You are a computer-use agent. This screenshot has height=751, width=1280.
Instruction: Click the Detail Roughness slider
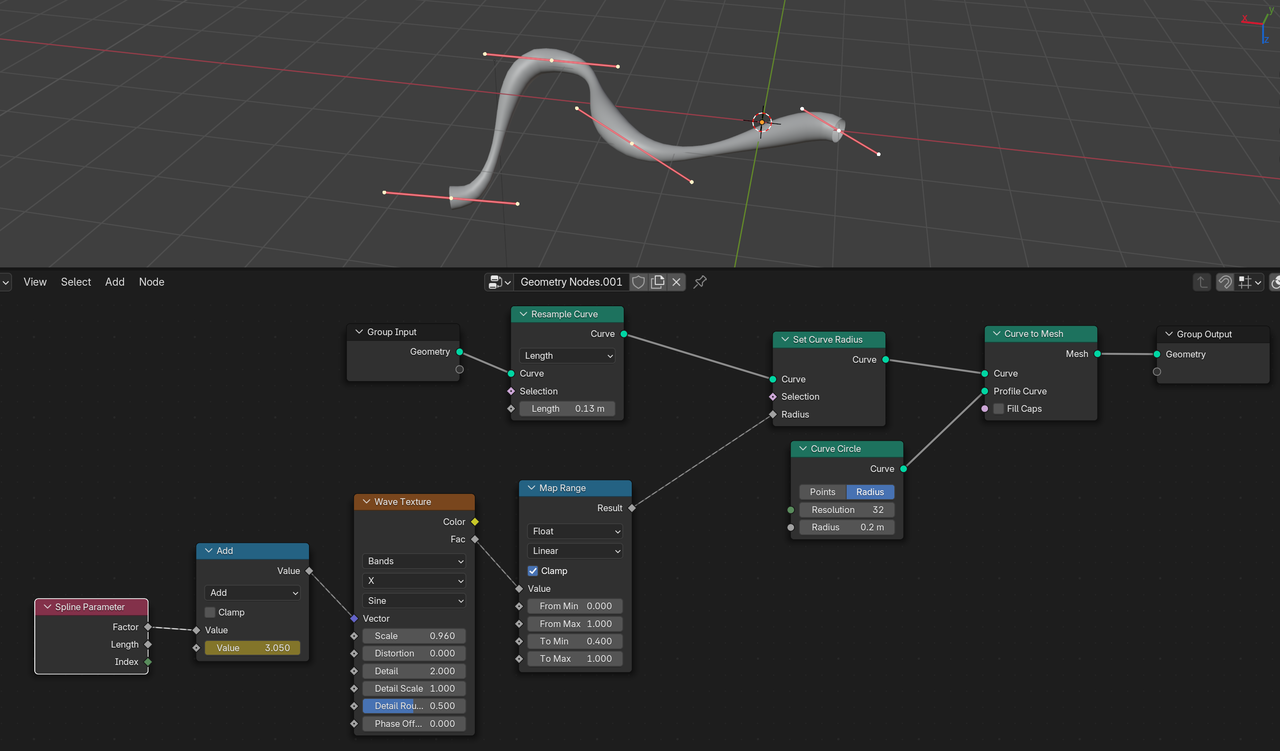point(414,706)
